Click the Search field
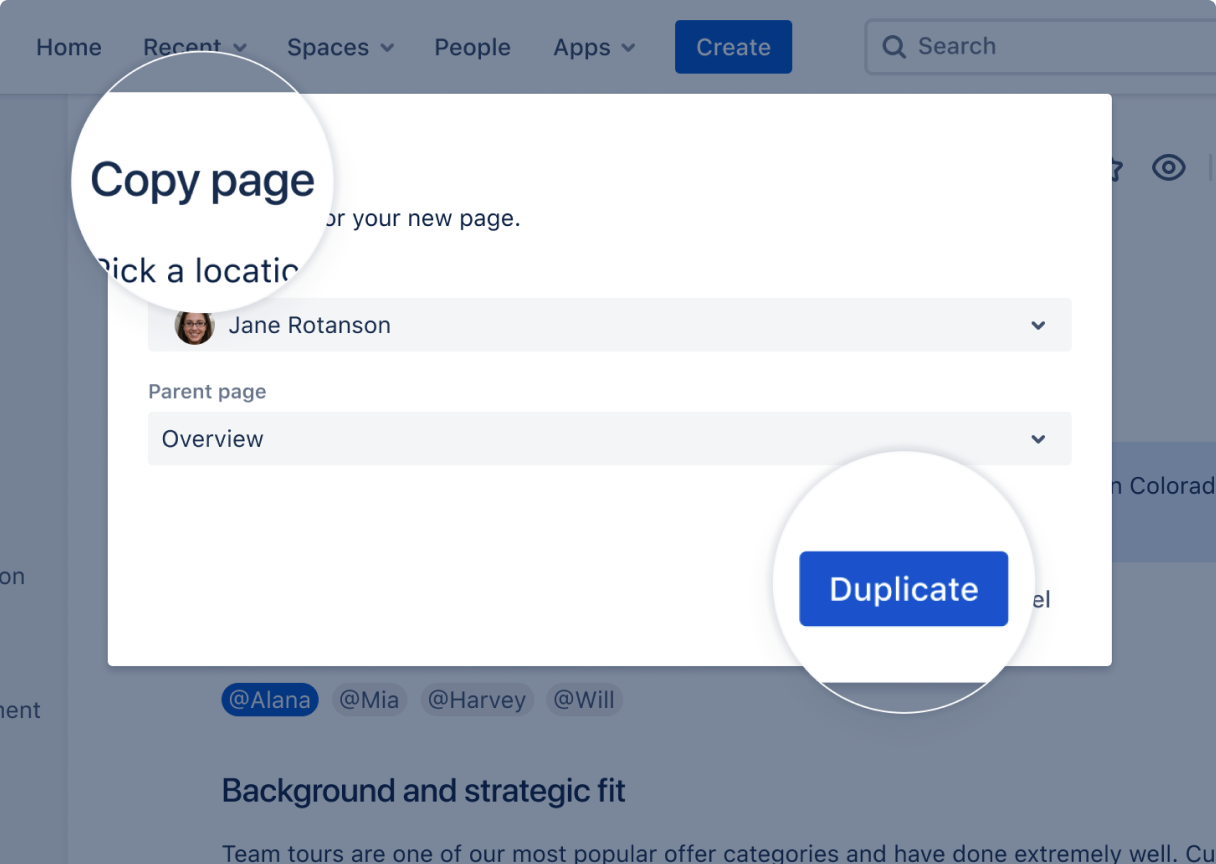The height and width of the screenshot is (864, 1216). click(1040, 46)
